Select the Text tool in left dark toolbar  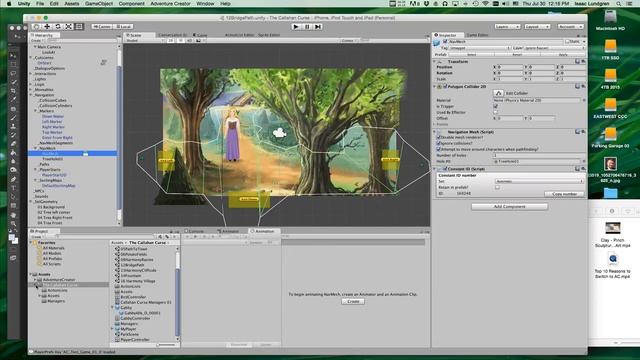[x=13, y=188]
